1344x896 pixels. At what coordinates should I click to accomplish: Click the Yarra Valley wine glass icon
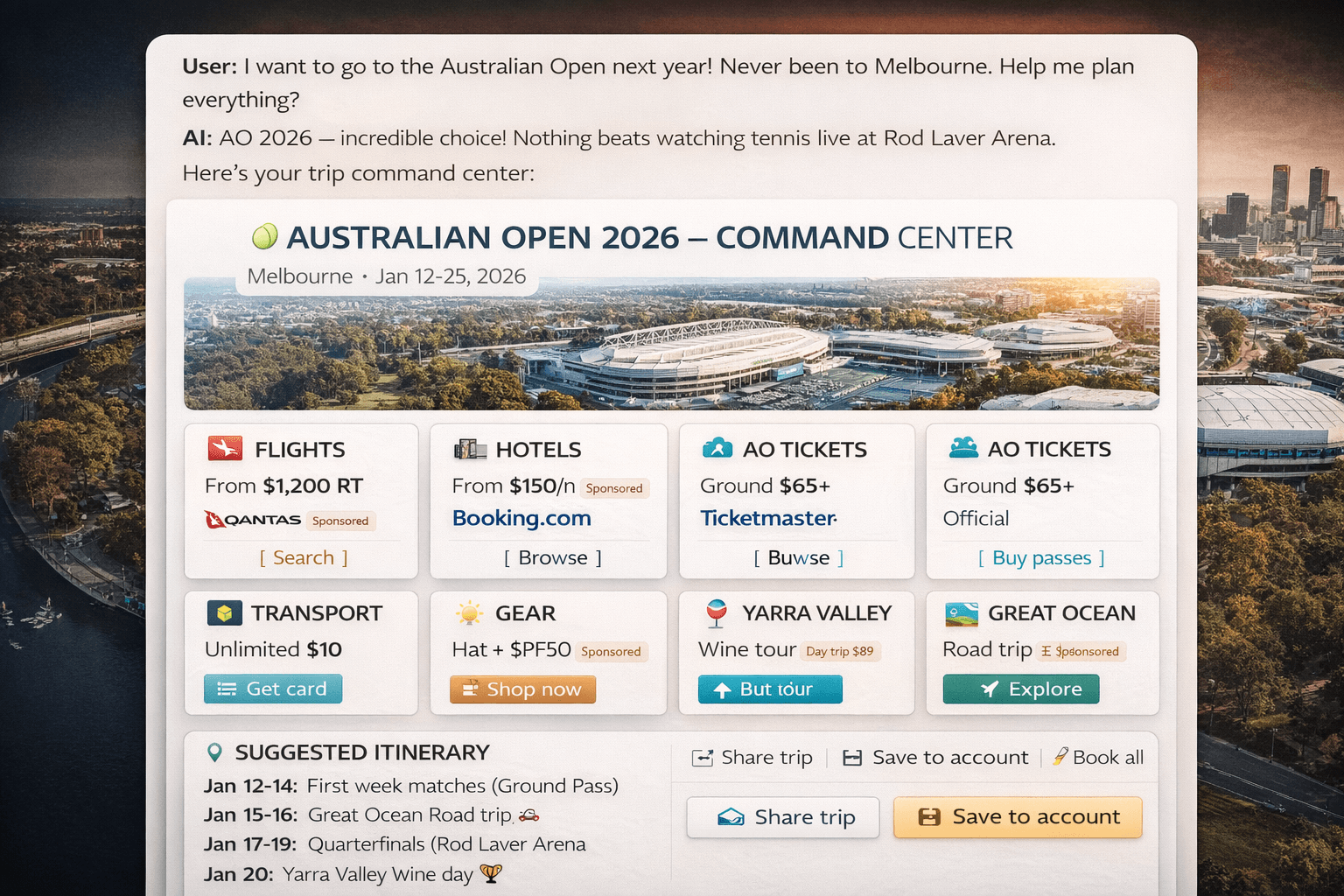[717, 613]
